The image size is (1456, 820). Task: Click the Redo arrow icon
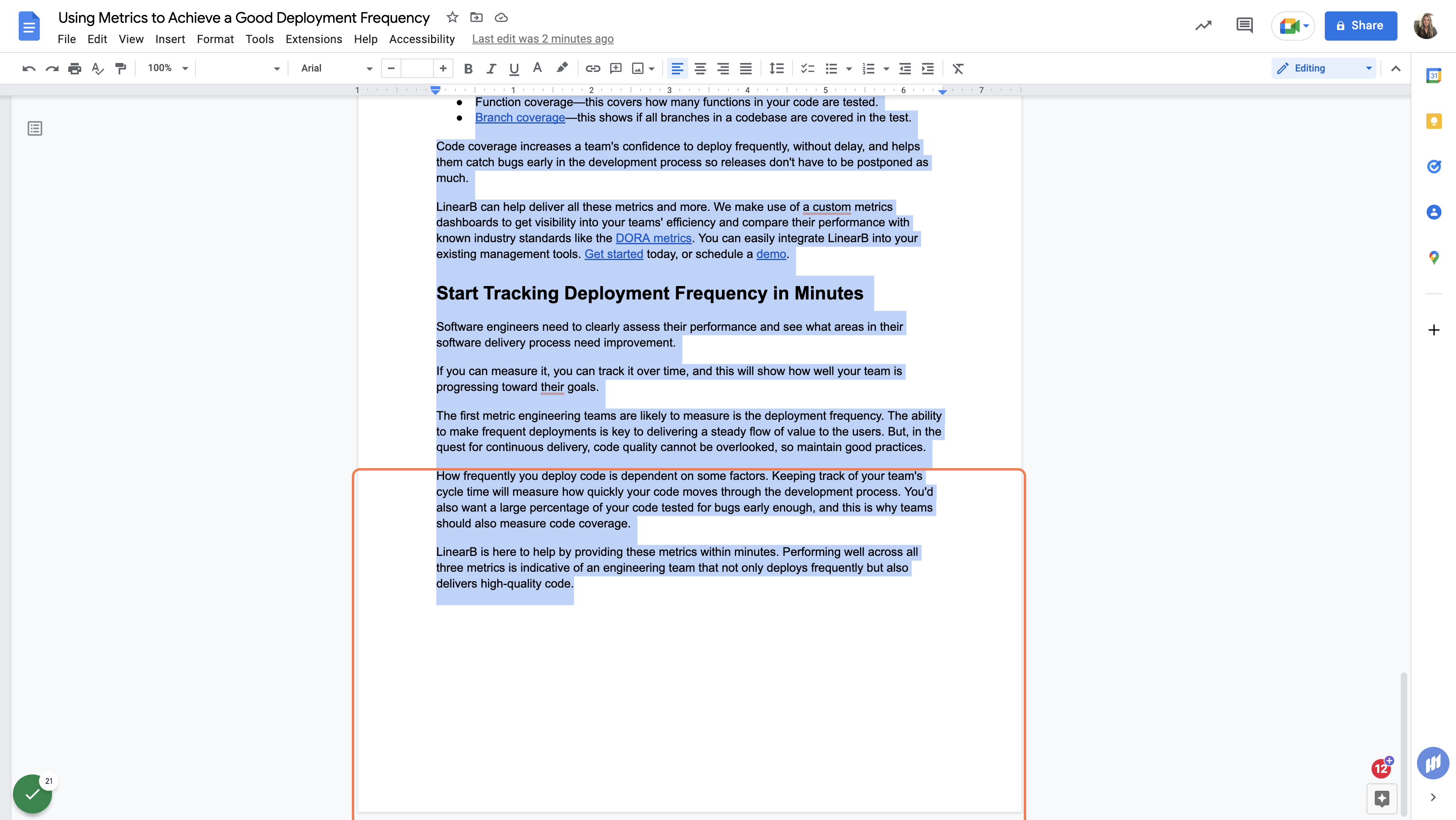[x=52, y=68]
